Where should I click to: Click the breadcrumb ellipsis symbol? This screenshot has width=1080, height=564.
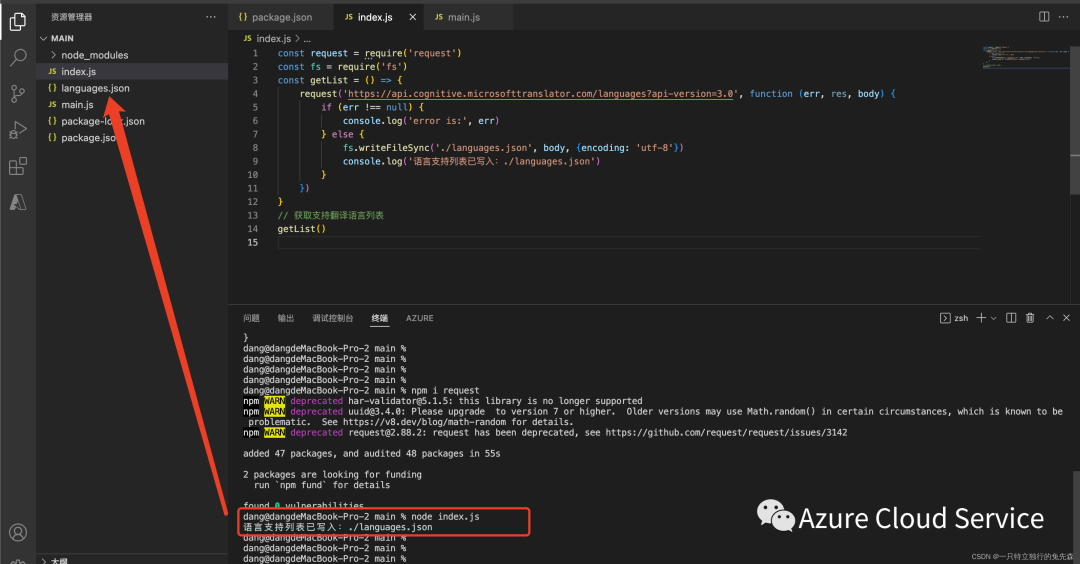coord(307,39)
